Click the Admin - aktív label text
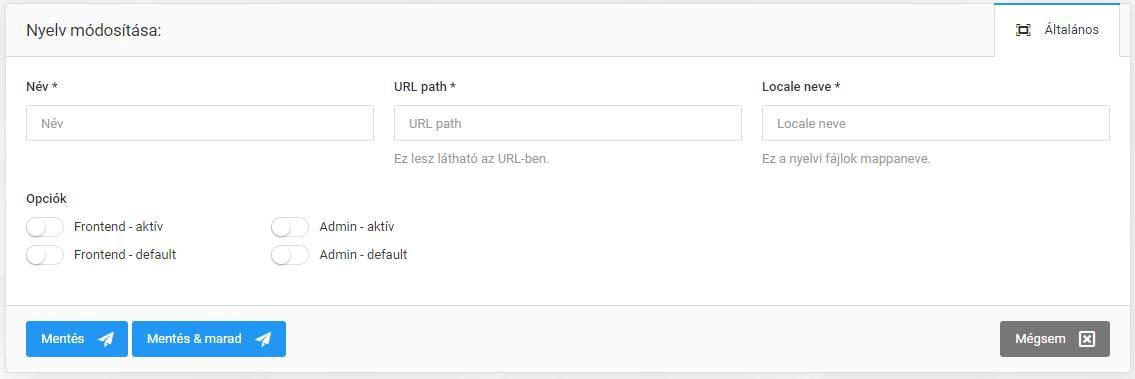 pos(357,226)
